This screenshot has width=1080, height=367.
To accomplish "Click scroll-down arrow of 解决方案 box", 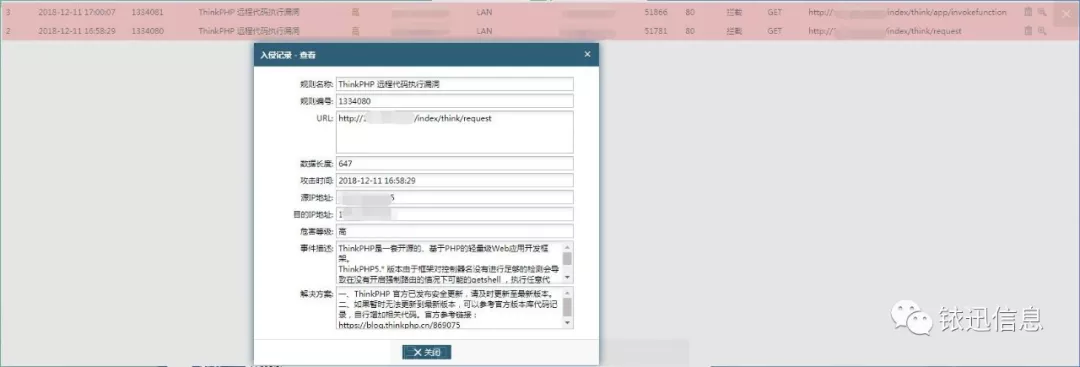I will tap(568, 323).
